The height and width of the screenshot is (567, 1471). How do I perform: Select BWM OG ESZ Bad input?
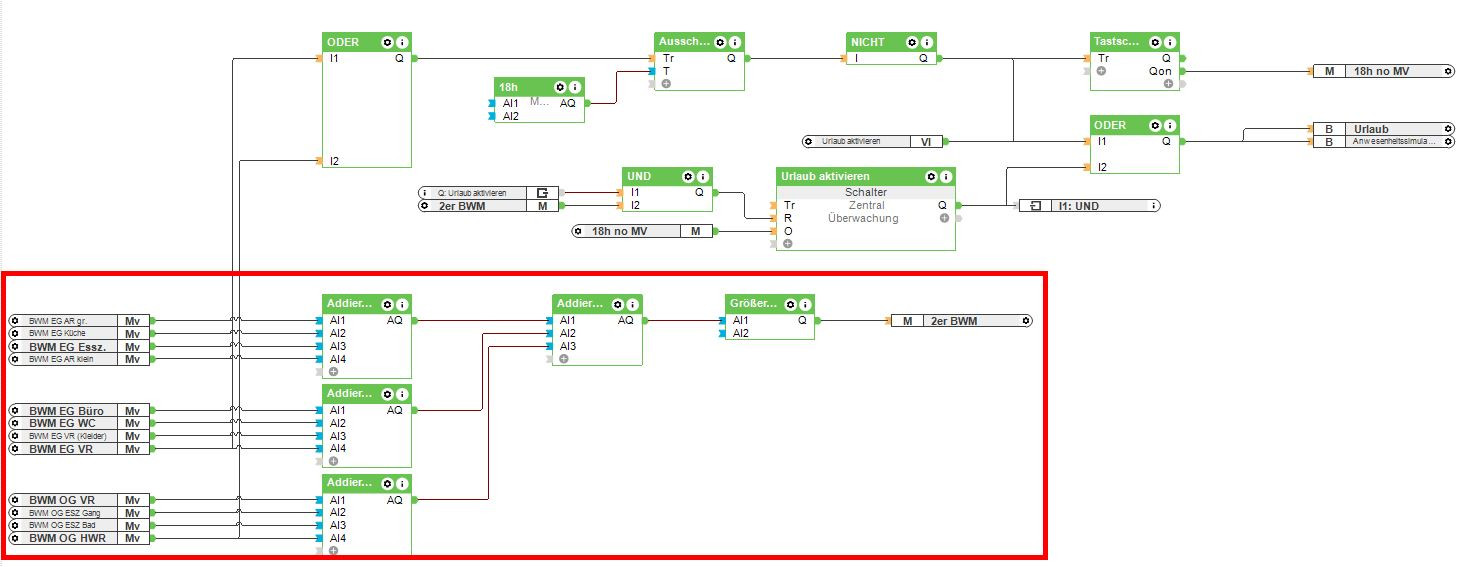pyautogui.click(x=79, y=525)
